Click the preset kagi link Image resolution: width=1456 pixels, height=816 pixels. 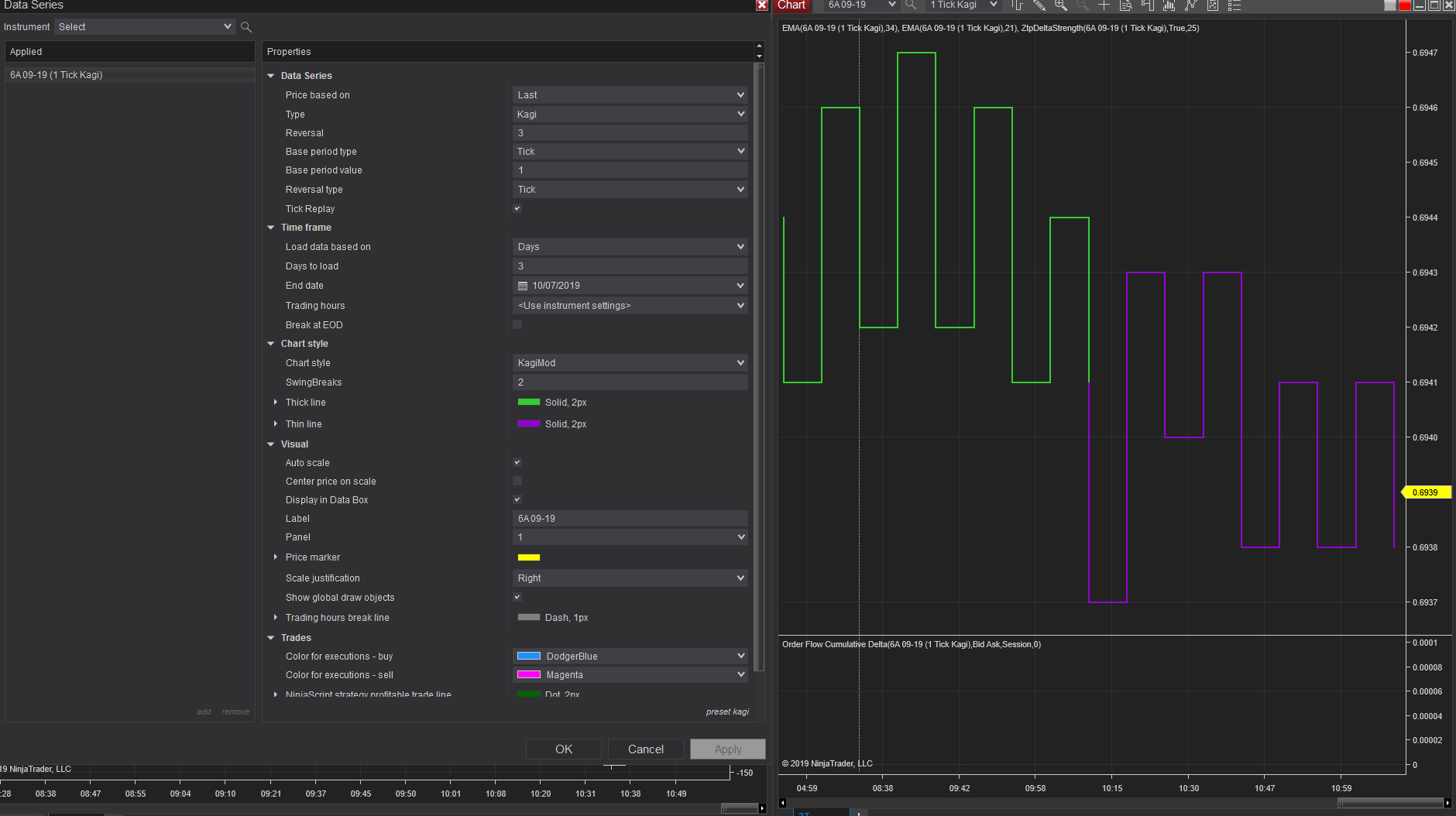[726, 711]
